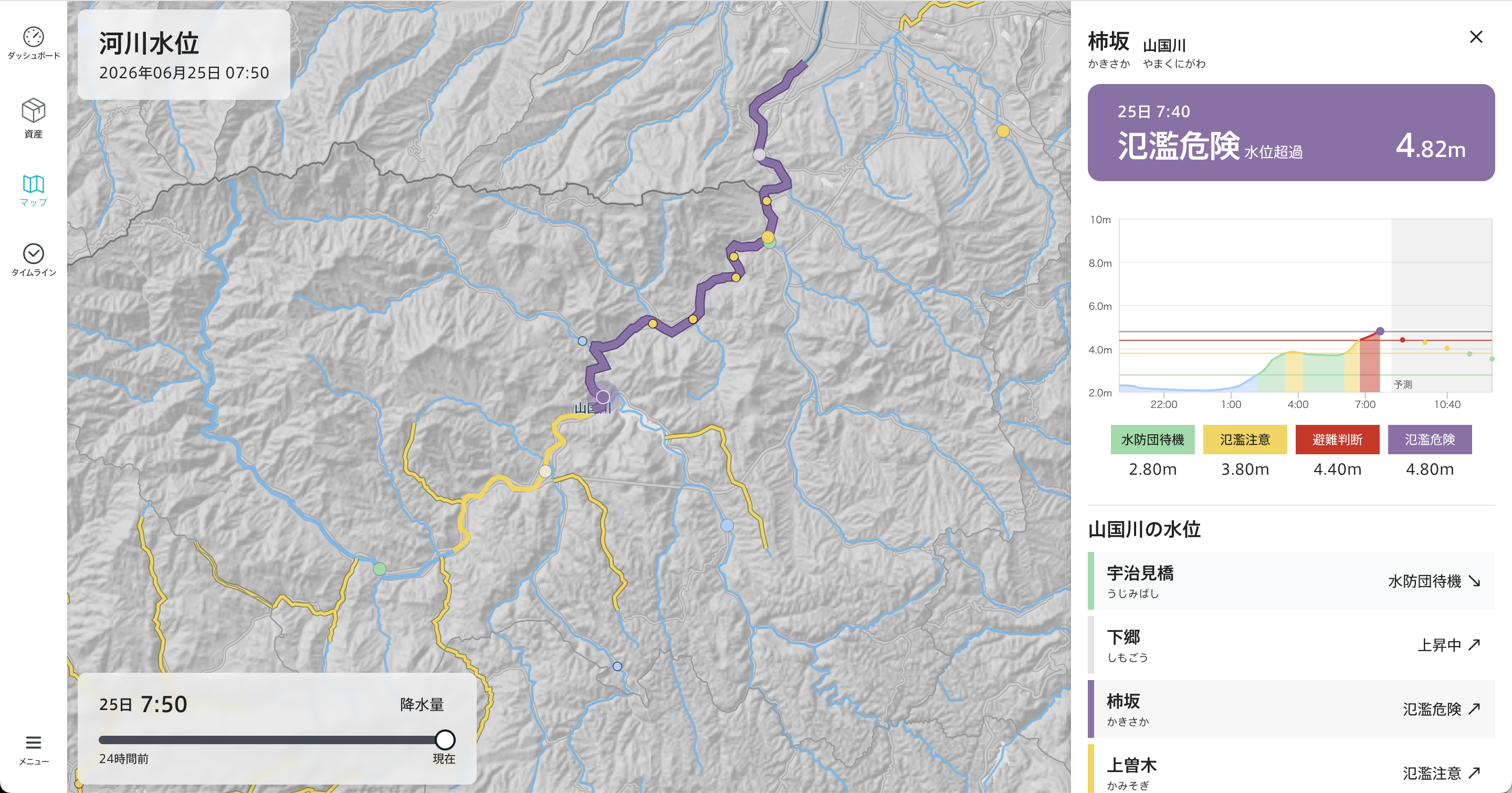Toggle the 降水量 rainfall layer
This screenshot has width=1512, height=793.
422,704
